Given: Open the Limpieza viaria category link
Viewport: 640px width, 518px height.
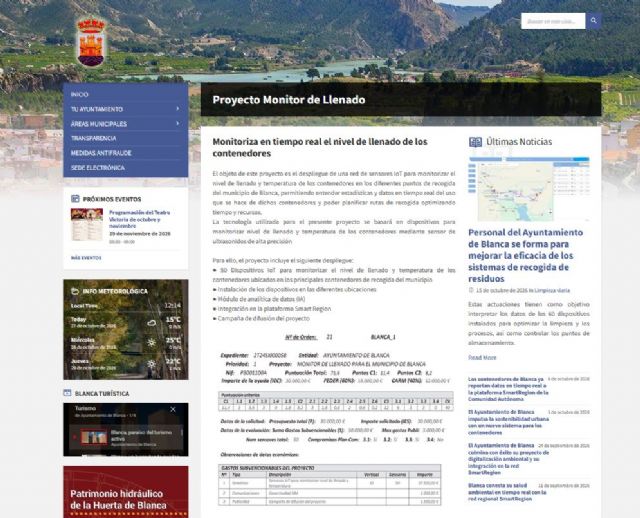Looking at the screenshot, I should pyautogui.click(x=552, y=291).
